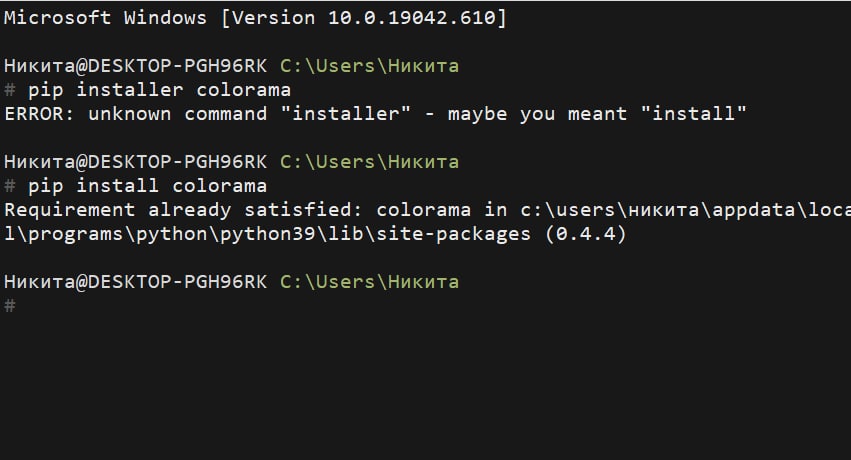This screenshot has height=460, width=851.
Task: Click the second Никита@DESKTOP-PGH96RK prompt text
Action: tap(135, 162)
